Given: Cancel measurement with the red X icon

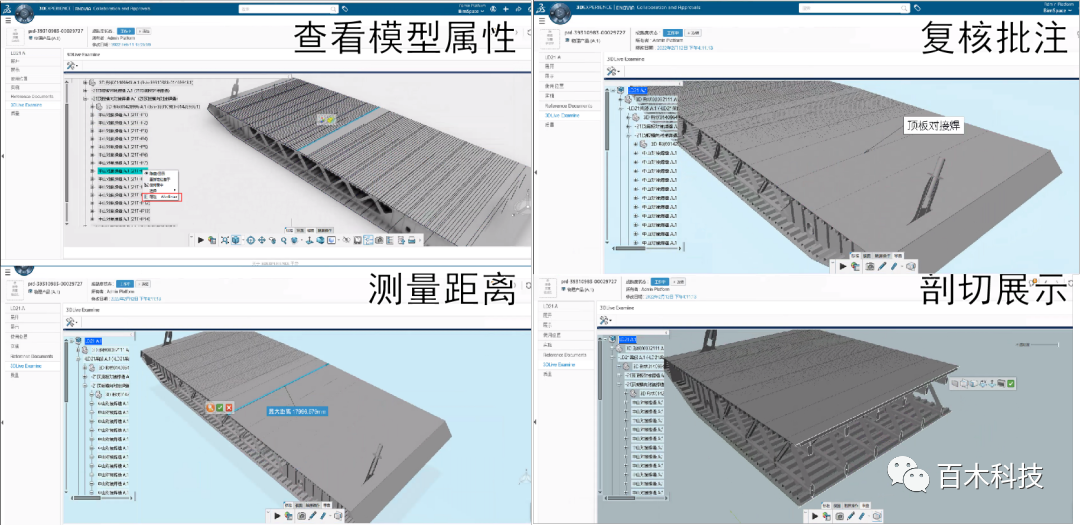Looking at the screenshot, I should 229,407.
